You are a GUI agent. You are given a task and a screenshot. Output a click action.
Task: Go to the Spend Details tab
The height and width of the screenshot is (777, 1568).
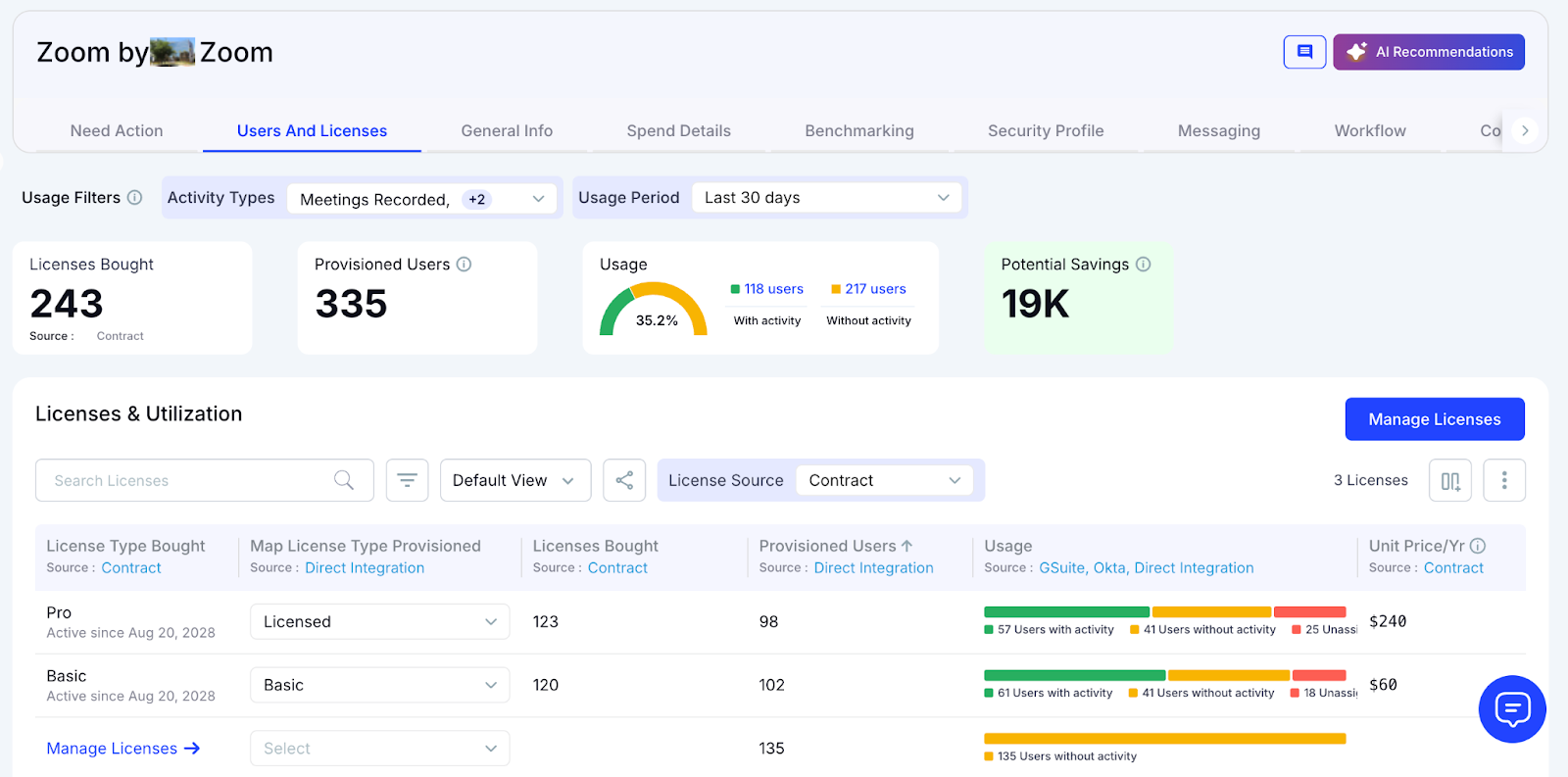pyautogui.click(x=679, y=130)
